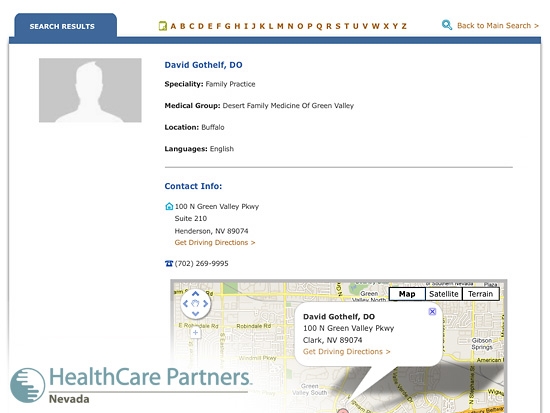Switch map view to Satellite
Viewport: 550px width, 413px height.
[x=444, y=294]
